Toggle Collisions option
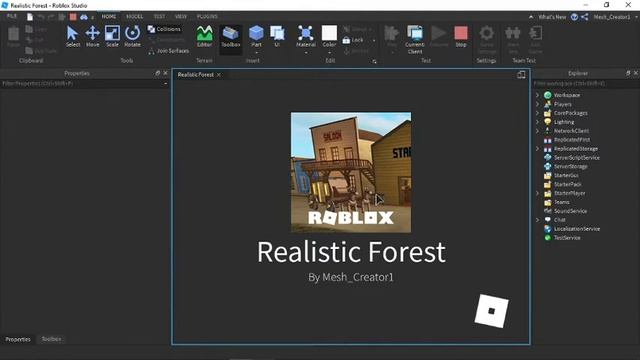Image resolution: width=640 pixels, height=360 pixels. [164, 29]
